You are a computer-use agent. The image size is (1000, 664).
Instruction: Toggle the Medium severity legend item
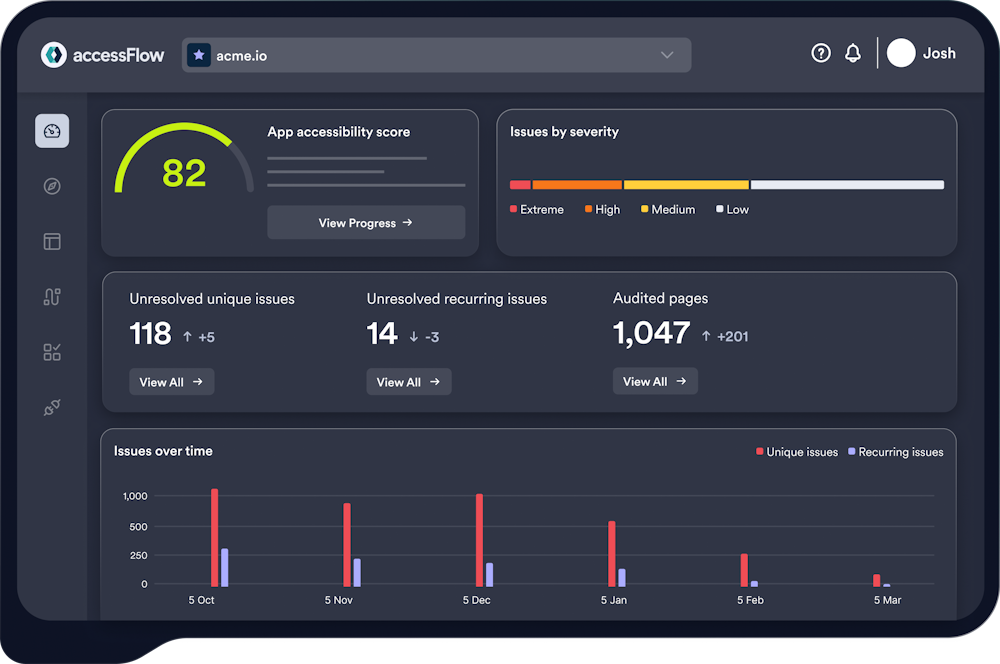pos(668,209)
